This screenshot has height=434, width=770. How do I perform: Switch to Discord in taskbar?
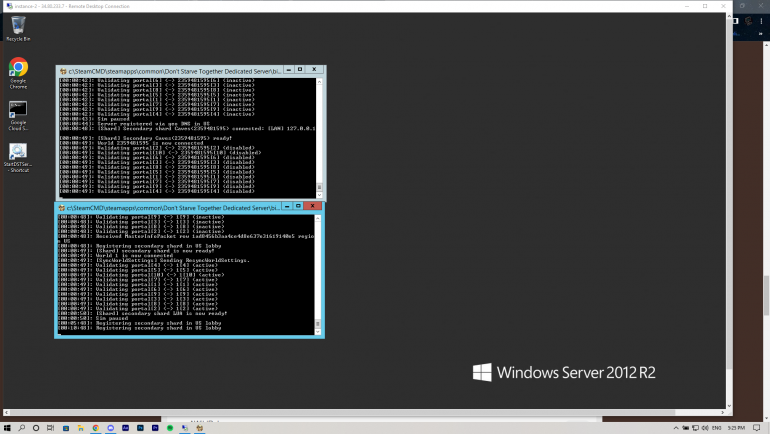(x=110, y=428)
